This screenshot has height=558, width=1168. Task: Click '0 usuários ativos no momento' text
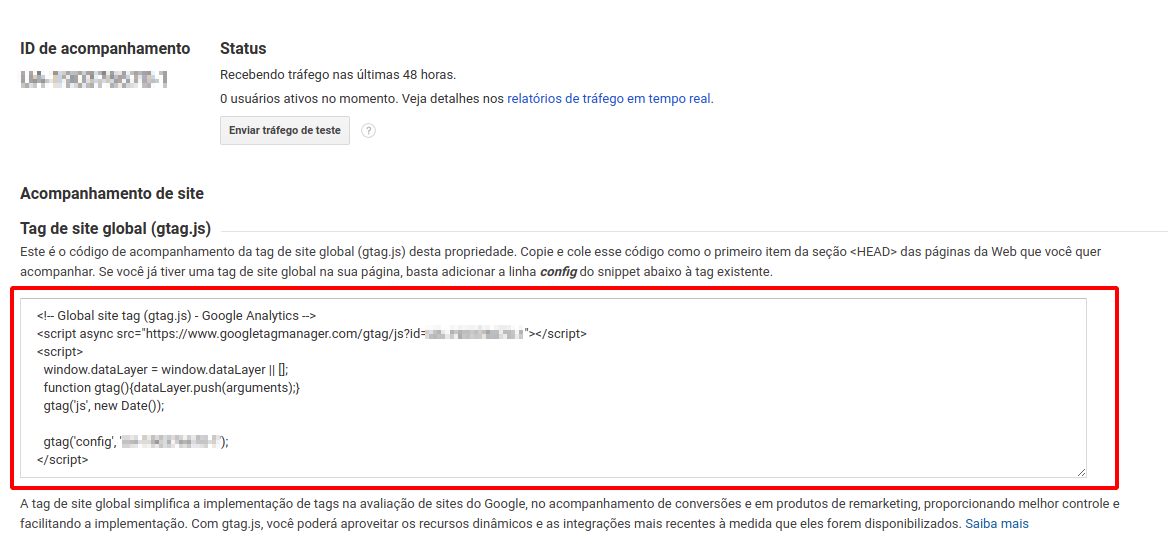tap(311, 98)
